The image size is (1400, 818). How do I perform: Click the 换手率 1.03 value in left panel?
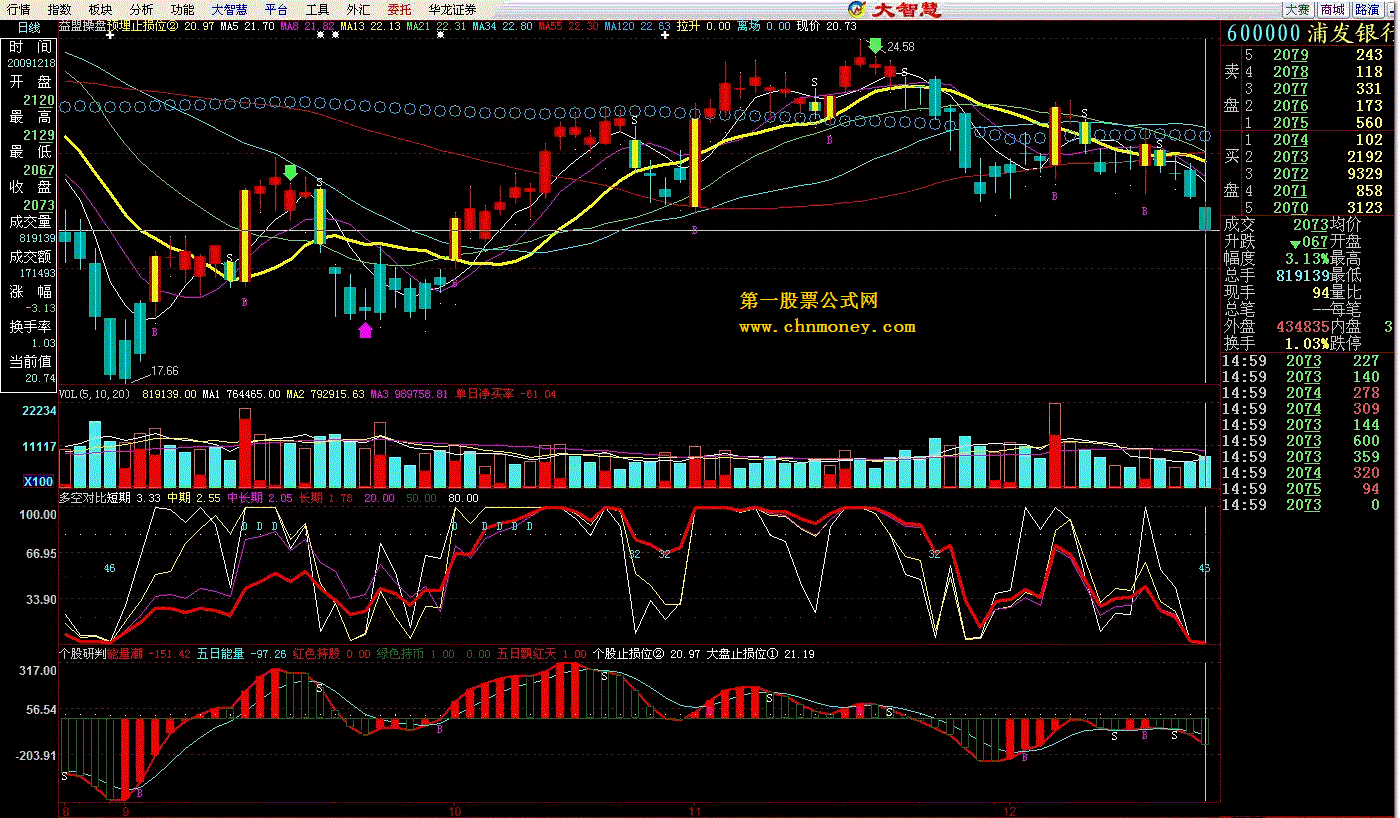pyautogui.click(x=43, y=343)
